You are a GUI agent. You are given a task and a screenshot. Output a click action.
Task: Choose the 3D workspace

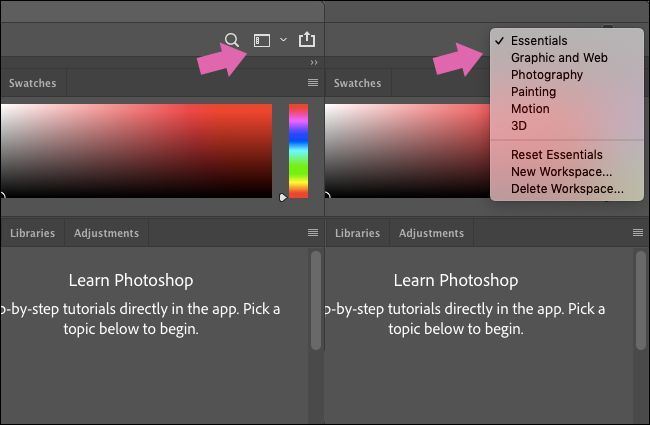[518, 126]
